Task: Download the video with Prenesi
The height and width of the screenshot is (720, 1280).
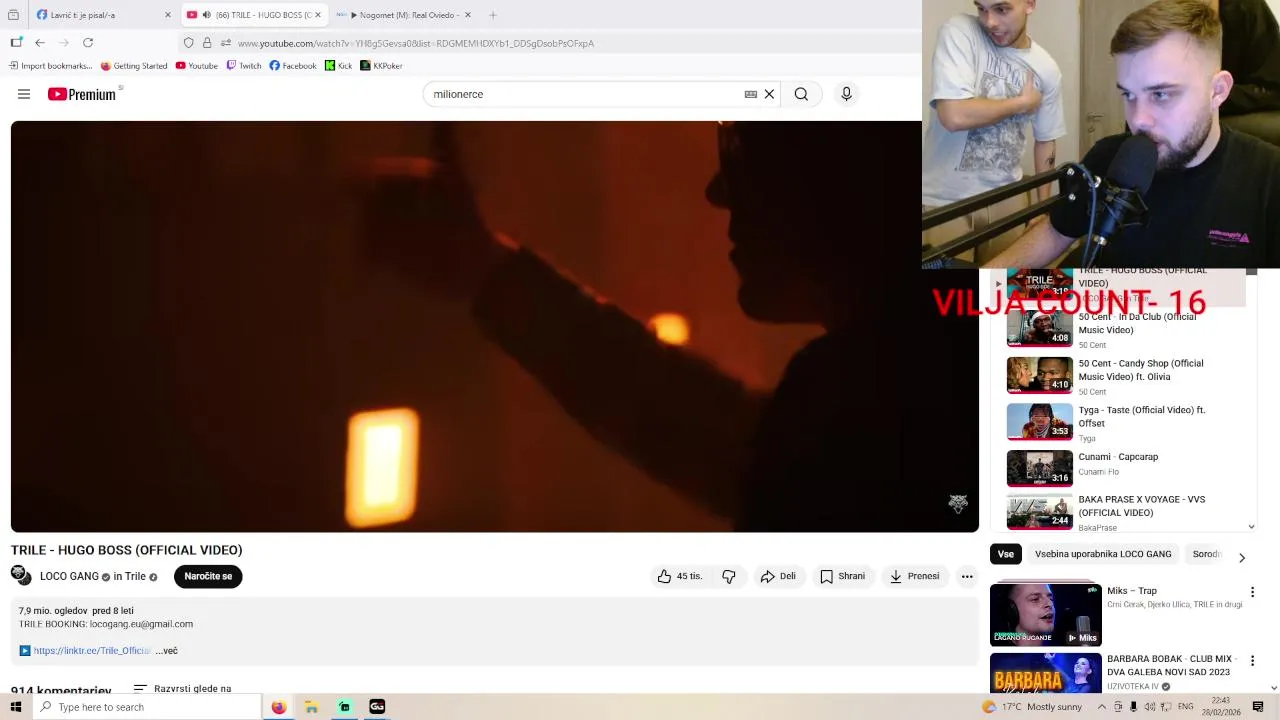Action: tap(914, 576)
